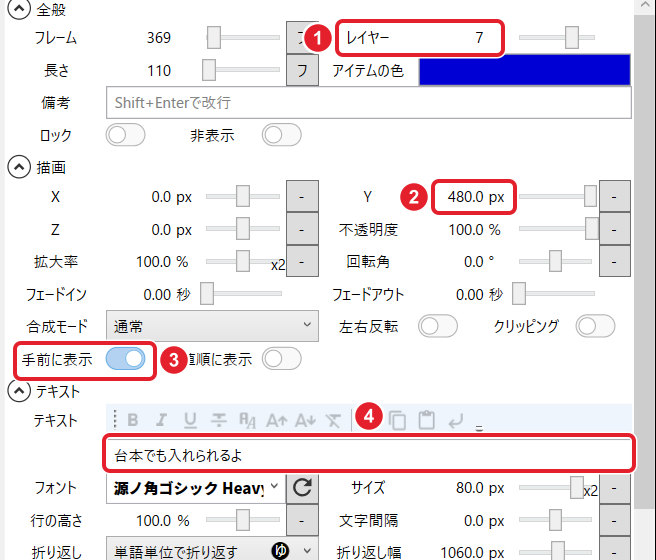Click the animation button for 行の高さ
This screenshot has width=656, height=560.
pos(302,521)
